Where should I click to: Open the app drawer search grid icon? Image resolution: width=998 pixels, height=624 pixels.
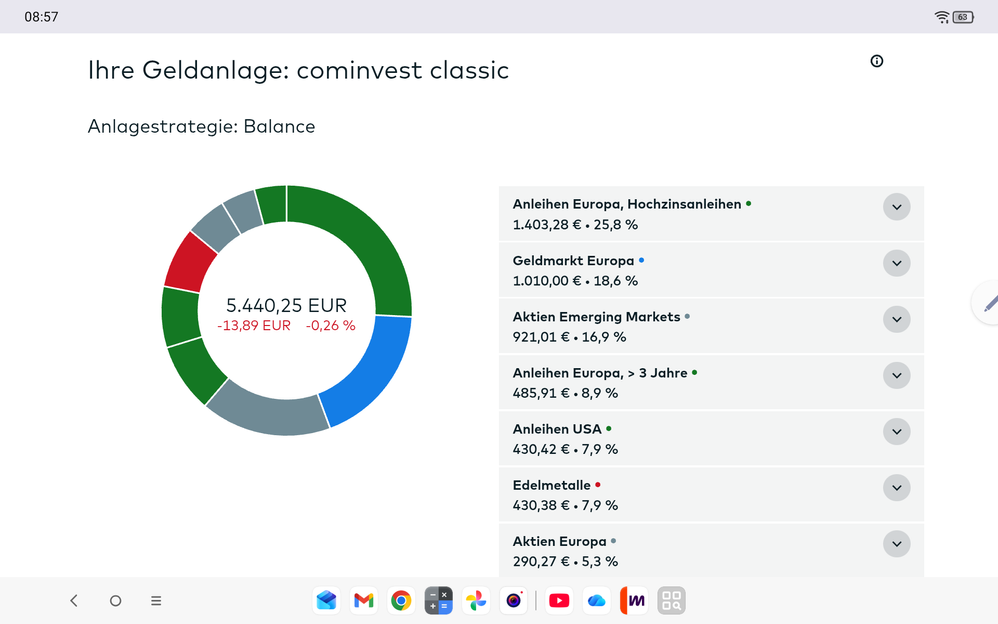pyautogui.click(x=671, y=600)
